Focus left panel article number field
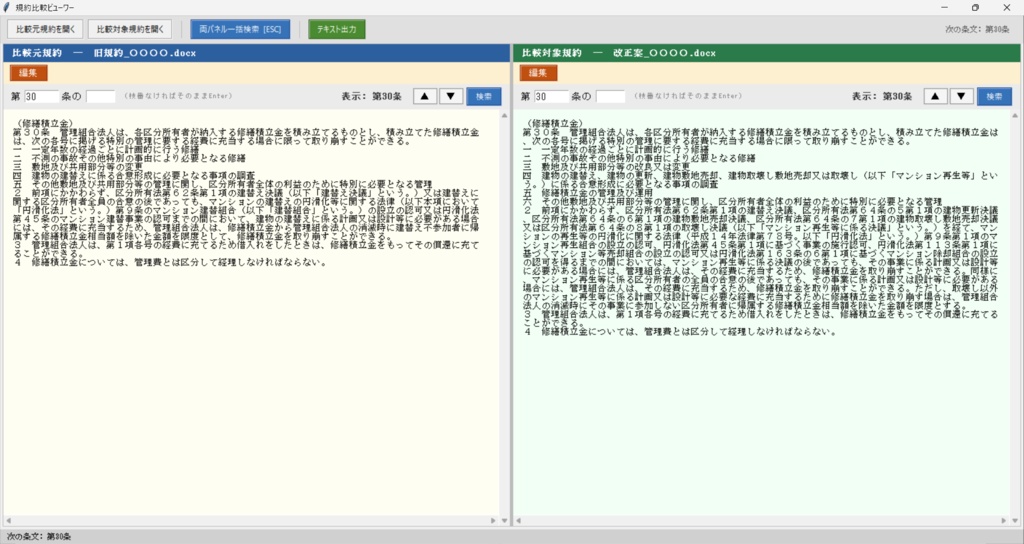This screenshot has width=1024, height=544. [x=42, y=97]
